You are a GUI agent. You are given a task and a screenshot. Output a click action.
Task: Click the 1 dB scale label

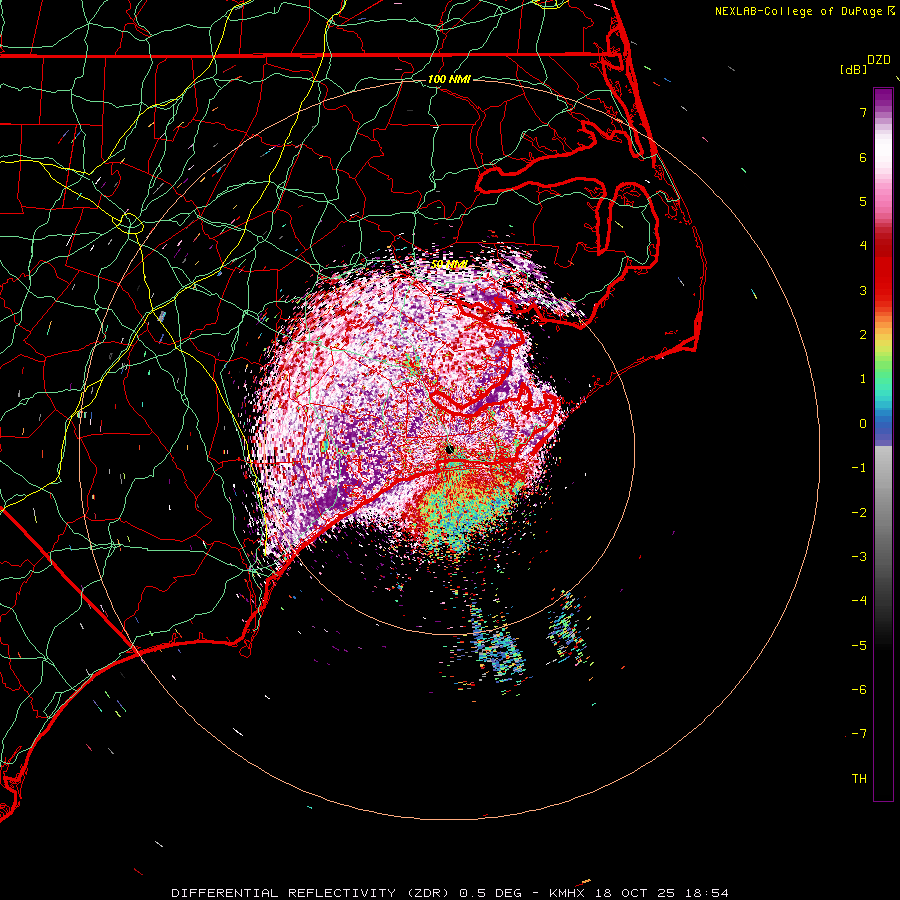tap(863, 379)
